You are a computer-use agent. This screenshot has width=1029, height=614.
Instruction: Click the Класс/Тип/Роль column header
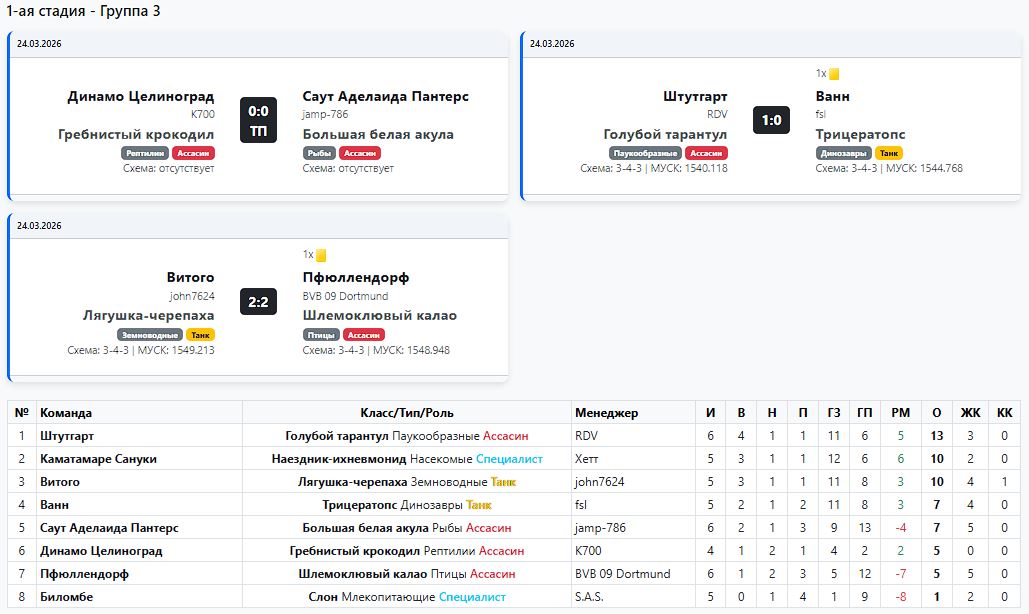click(x=406, y=413)
